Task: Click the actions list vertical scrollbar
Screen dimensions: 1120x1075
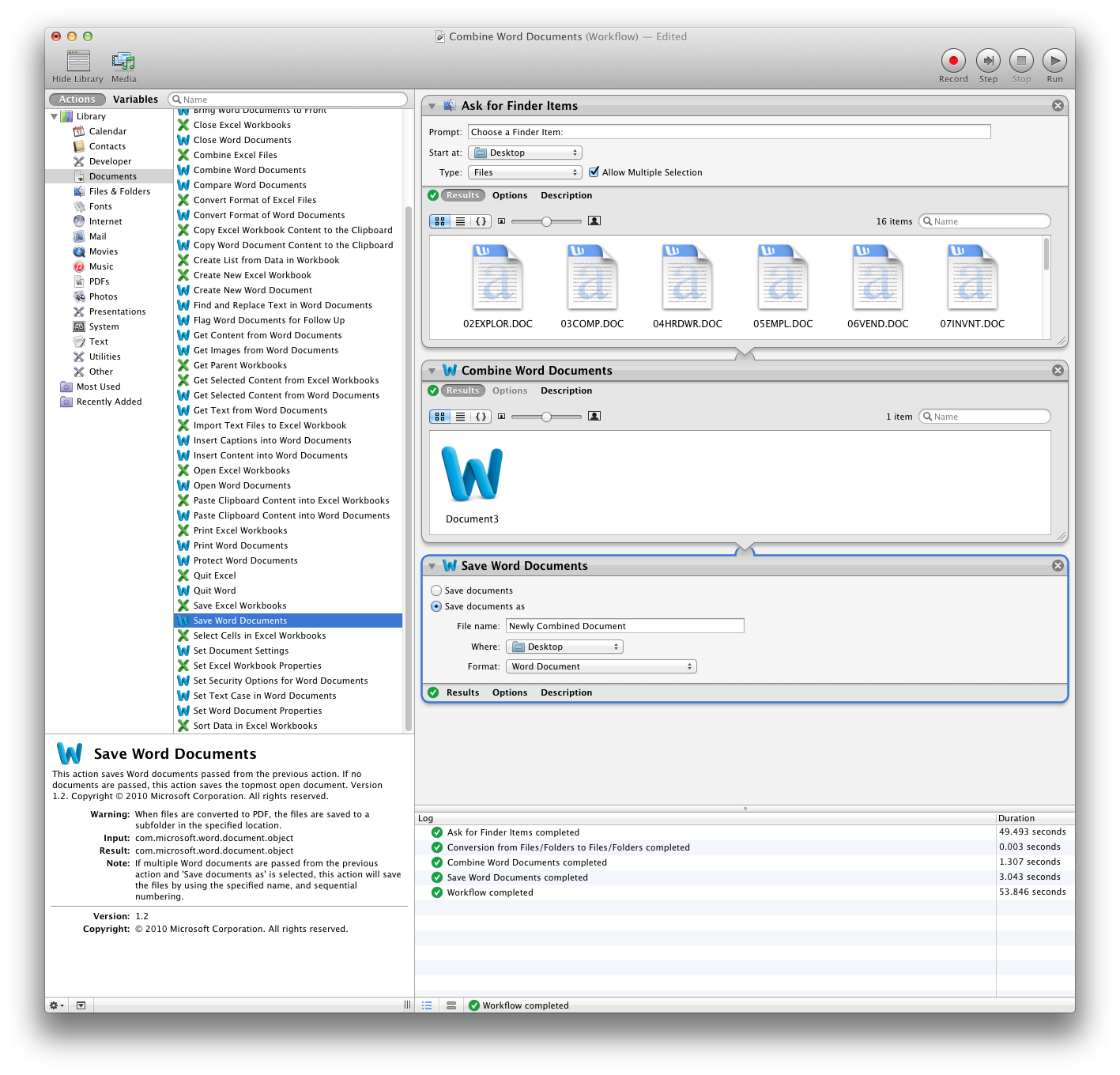Action: (x=408, y=468)
